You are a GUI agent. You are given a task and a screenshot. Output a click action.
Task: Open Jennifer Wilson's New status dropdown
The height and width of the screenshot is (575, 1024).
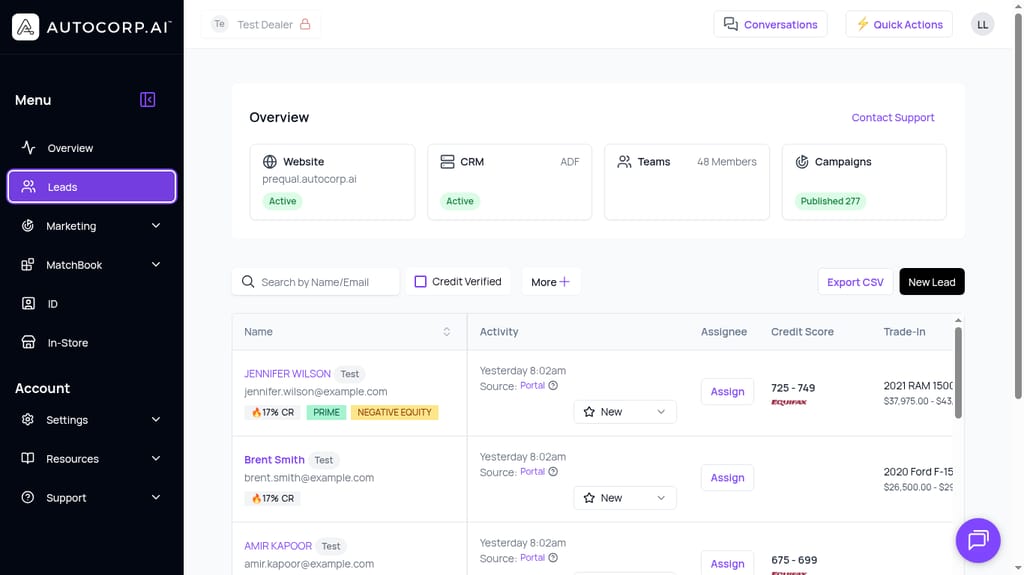pyautogui.click(x=625, y=412)
